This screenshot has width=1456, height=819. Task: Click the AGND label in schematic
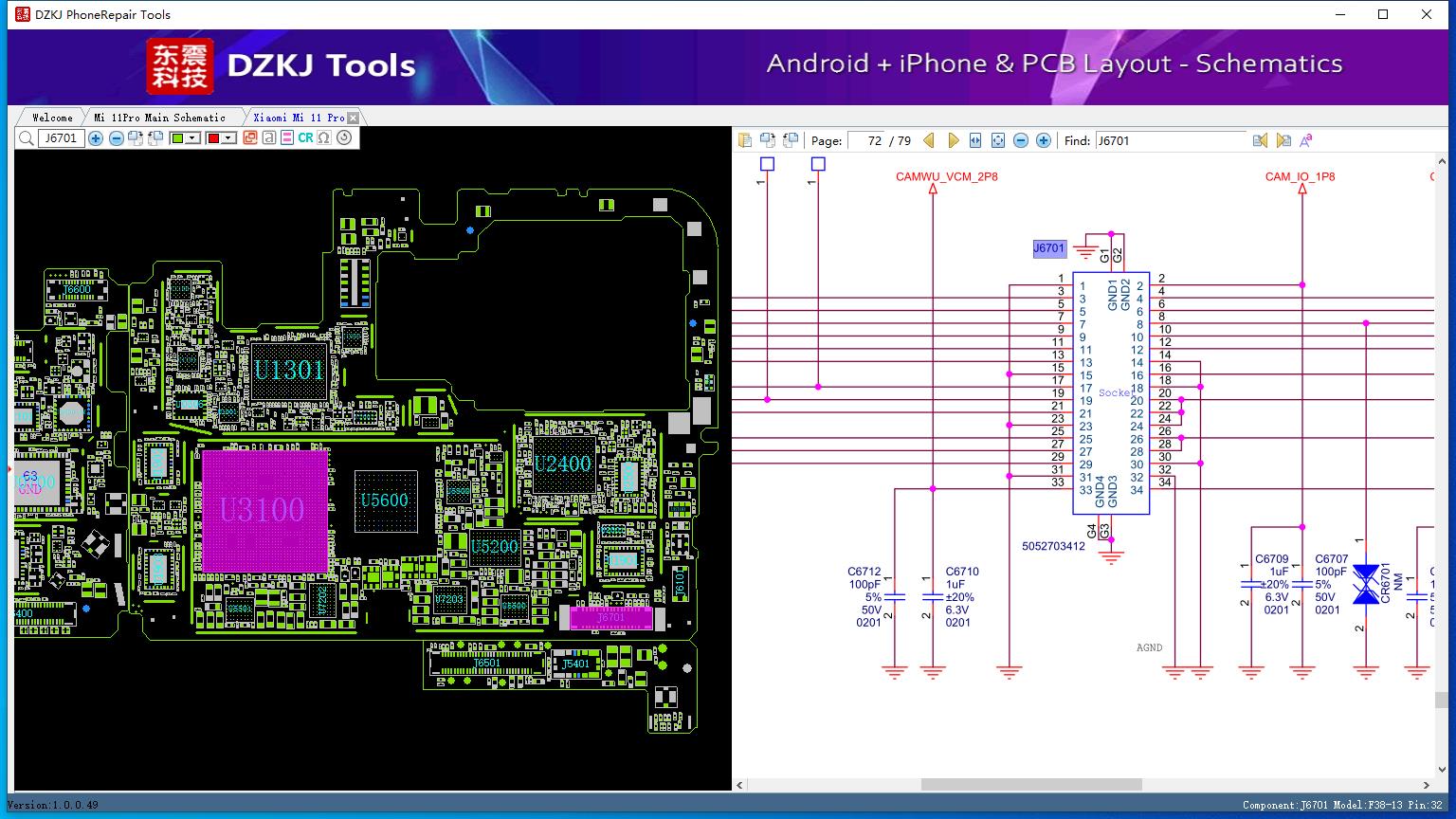tap(1149, 648)
